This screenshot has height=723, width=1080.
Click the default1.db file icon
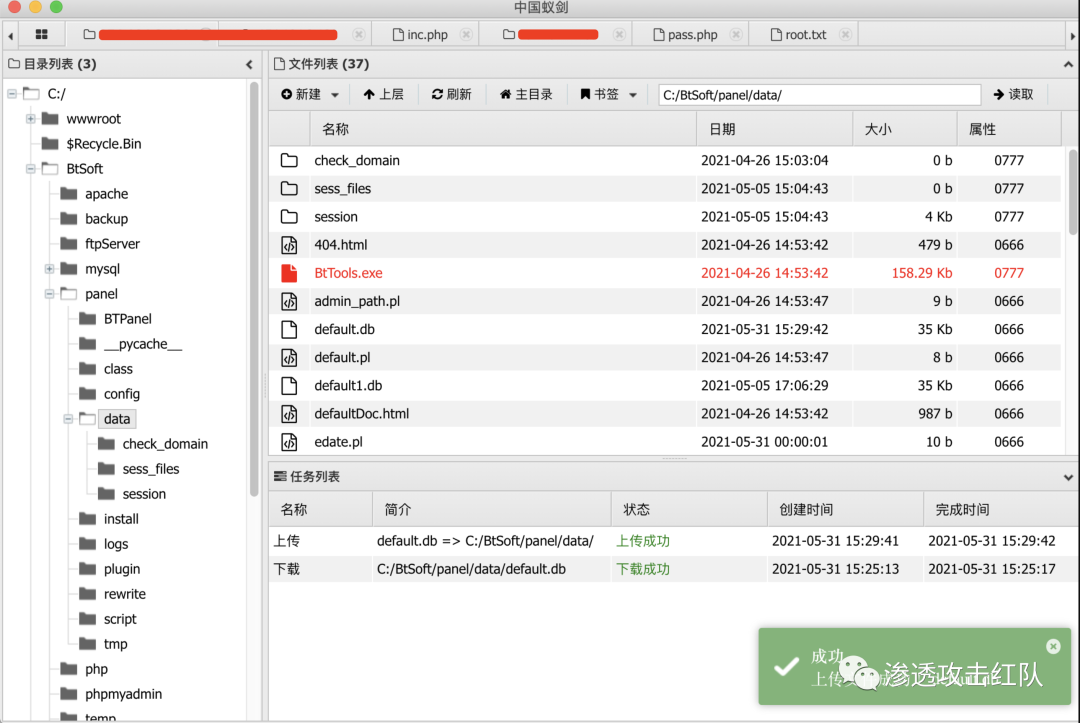(289, 386)
